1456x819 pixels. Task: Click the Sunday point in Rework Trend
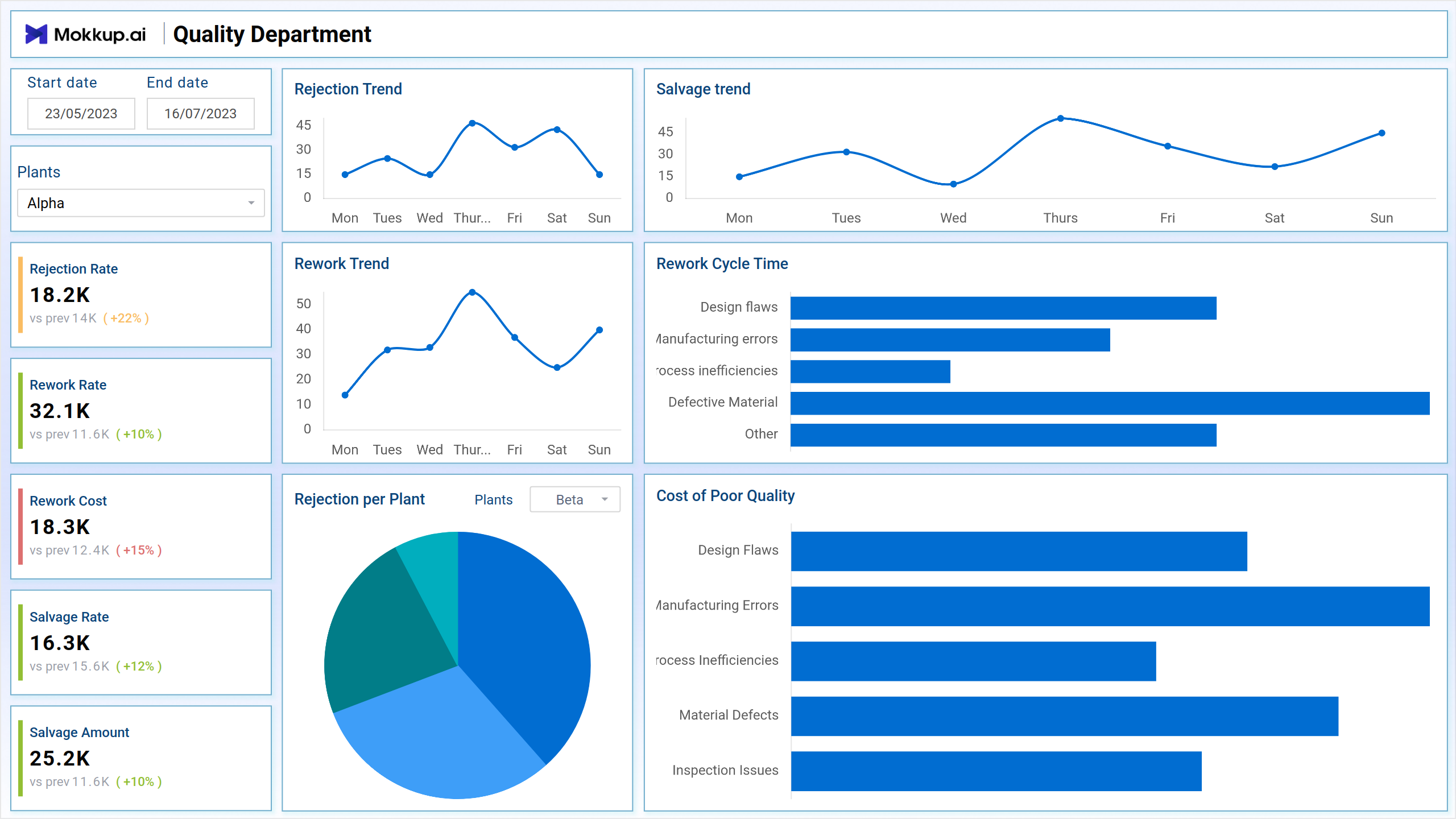click(x=599, y=330)
